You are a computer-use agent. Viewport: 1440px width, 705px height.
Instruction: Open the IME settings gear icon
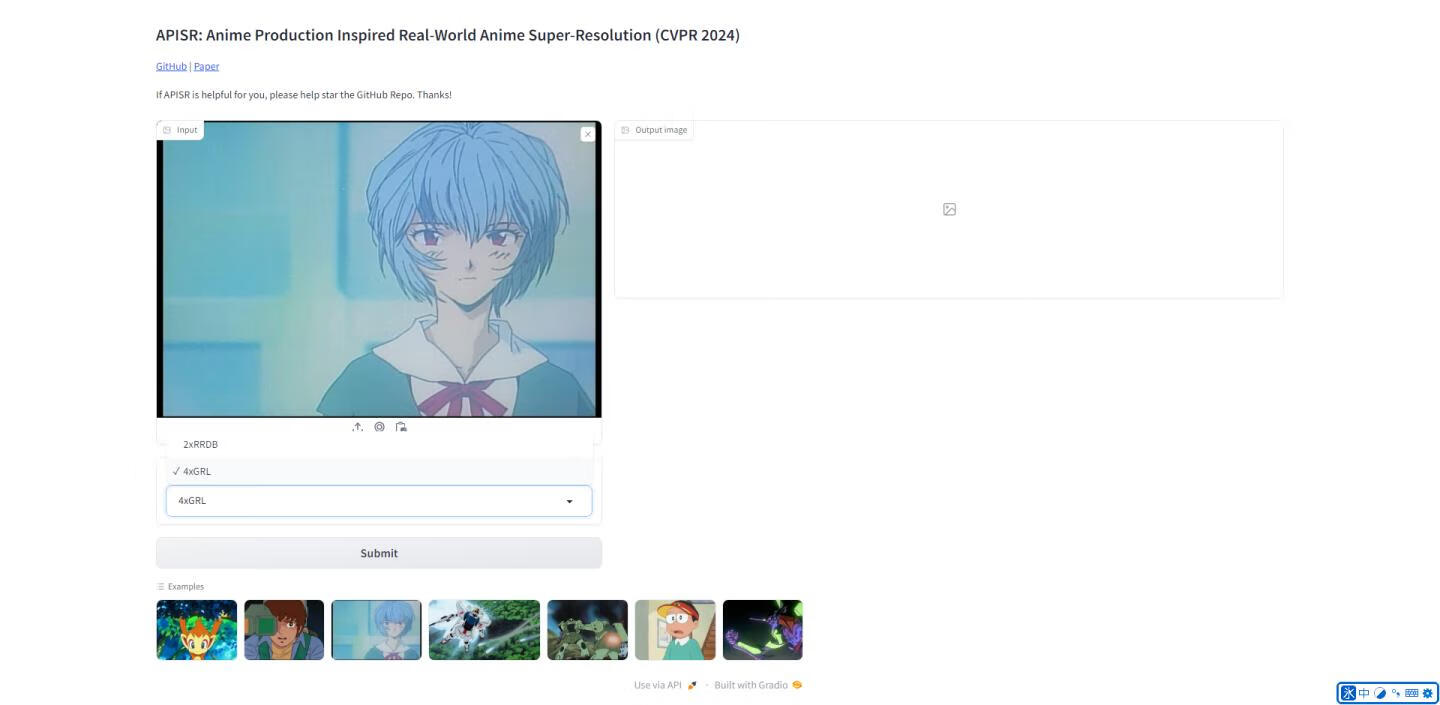tap(1427, 693)
